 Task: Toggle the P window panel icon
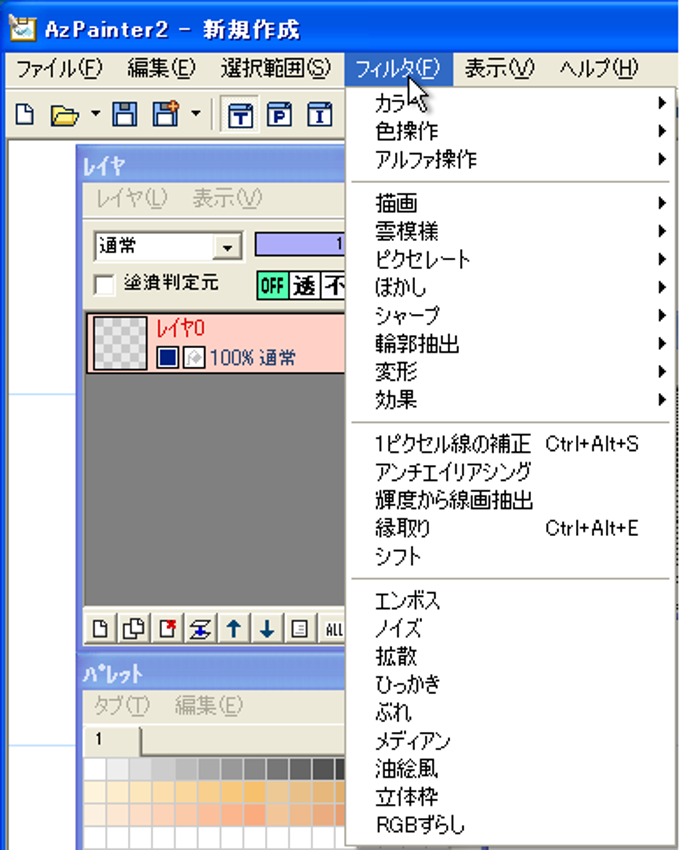(279, 114)
